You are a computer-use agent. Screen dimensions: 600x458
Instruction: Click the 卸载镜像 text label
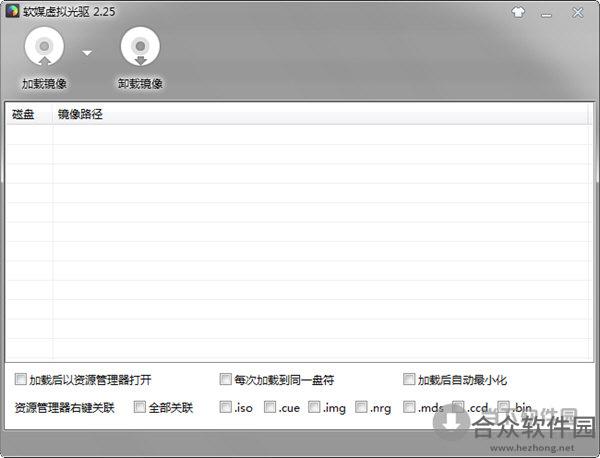pyautogui.click(x=140, y=83)
